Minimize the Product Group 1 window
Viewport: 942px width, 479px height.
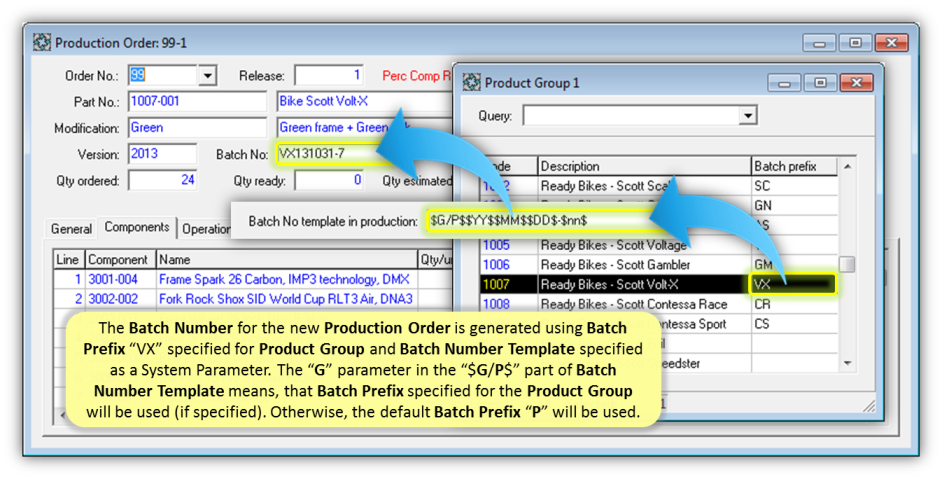pyautogui.click(x=784, y=83)
